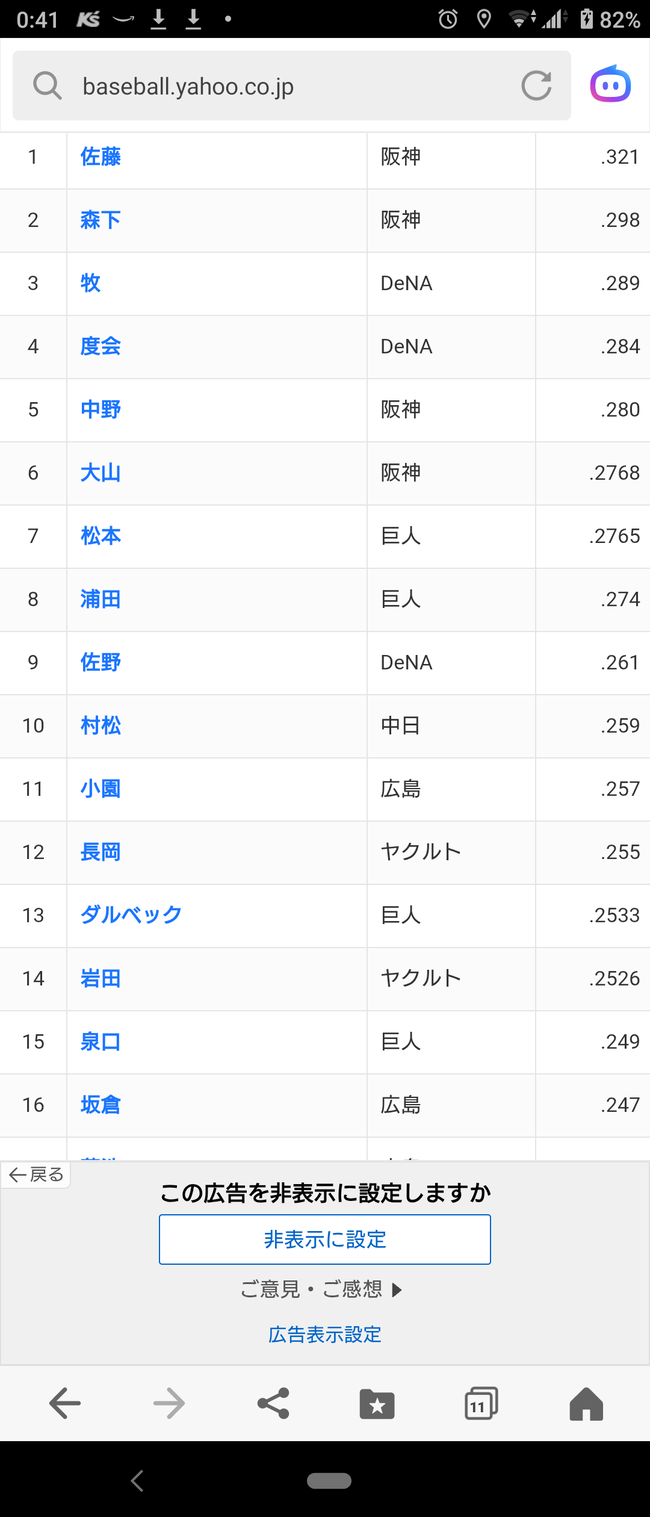Screen dimensions: 650x1517
Task: Go back with browser back arrow
Action: click(x=65, y=1404)
